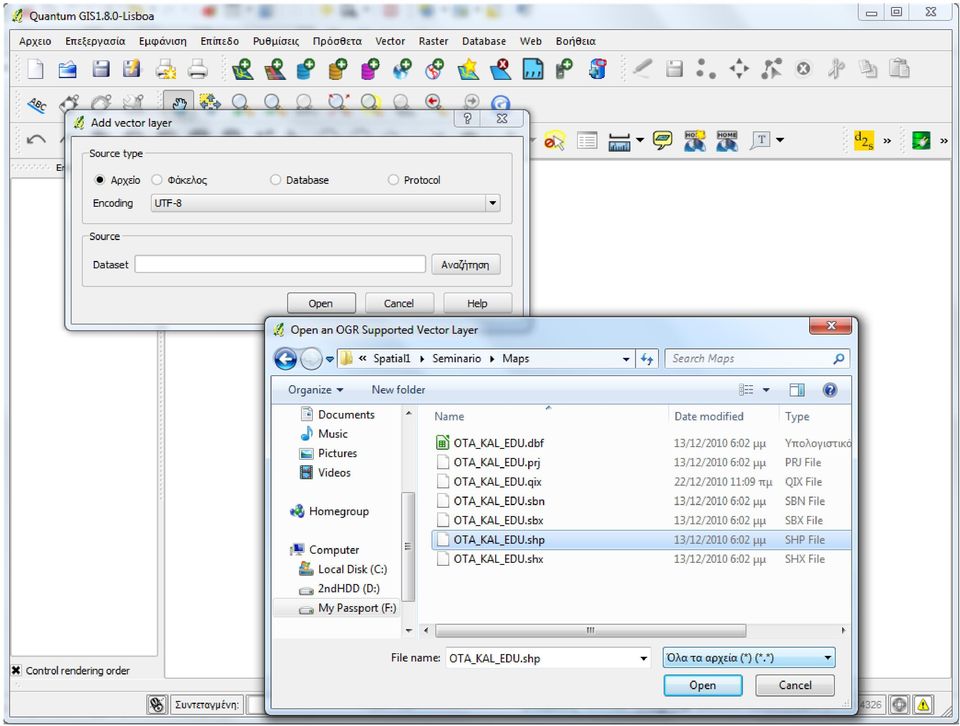Click the Add Vector Layer toolbar icon

tap(243, 69)
